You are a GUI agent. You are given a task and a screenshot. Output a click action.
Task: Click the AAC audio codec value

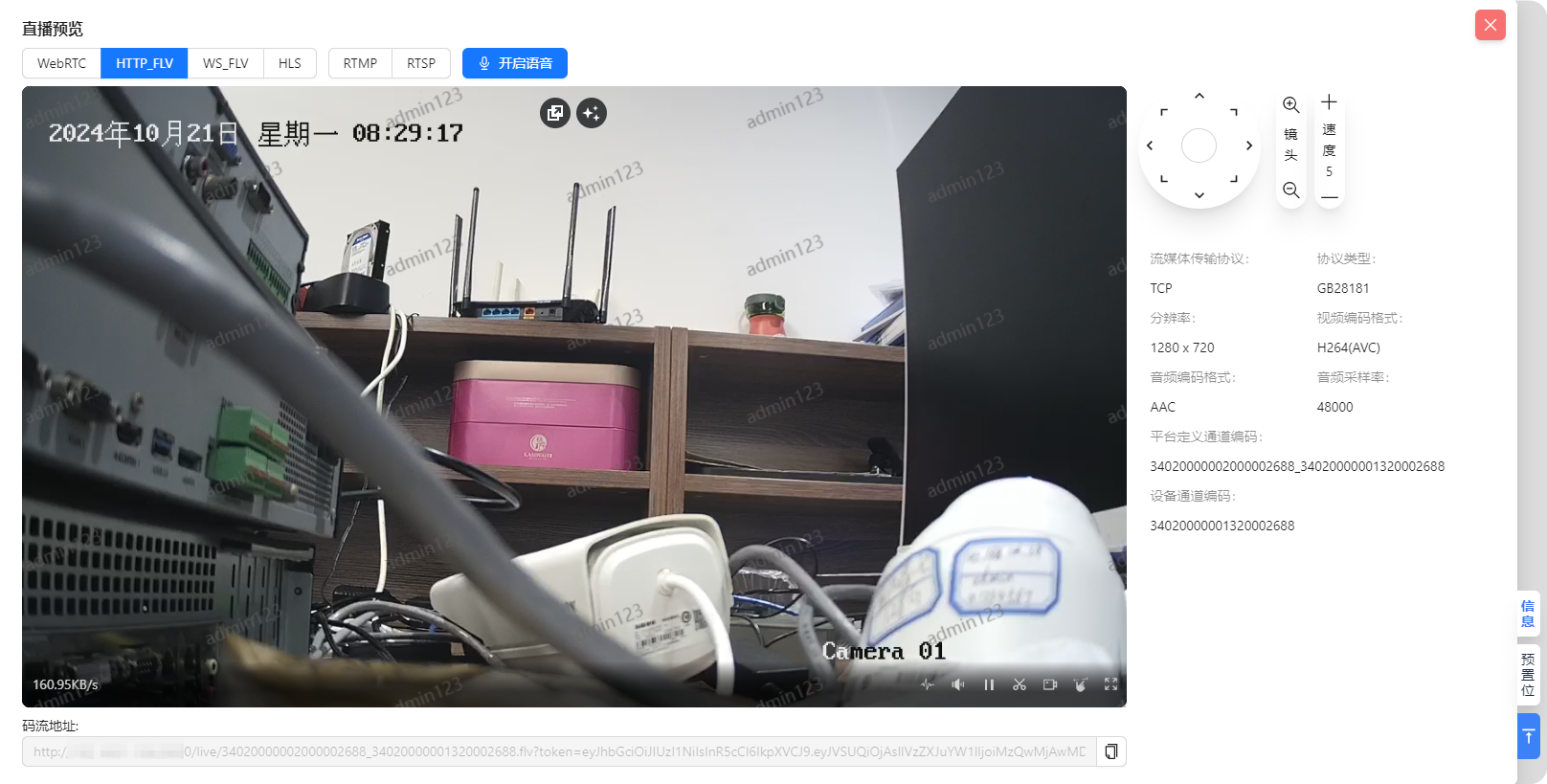point(1163,407)
